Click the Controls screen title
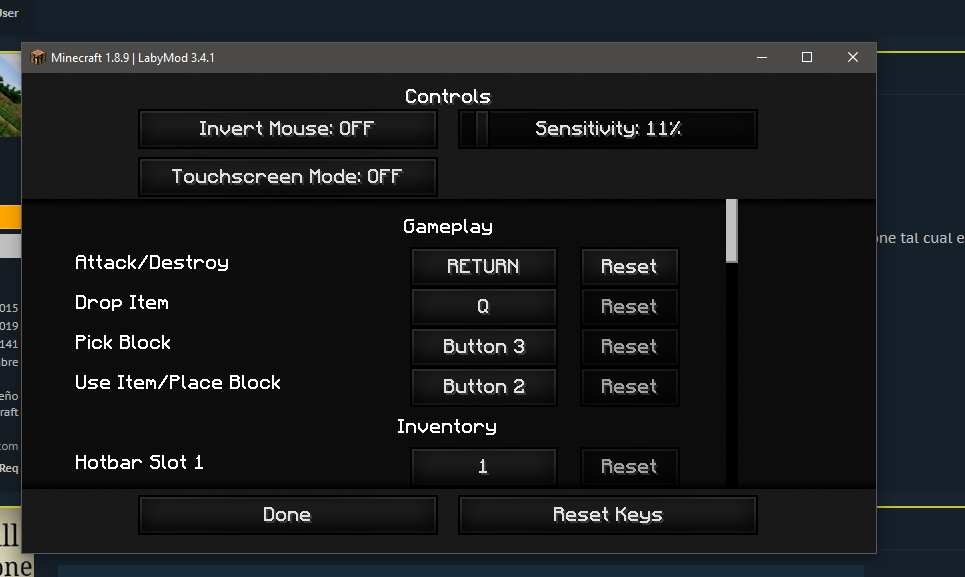 click(448, 97)
